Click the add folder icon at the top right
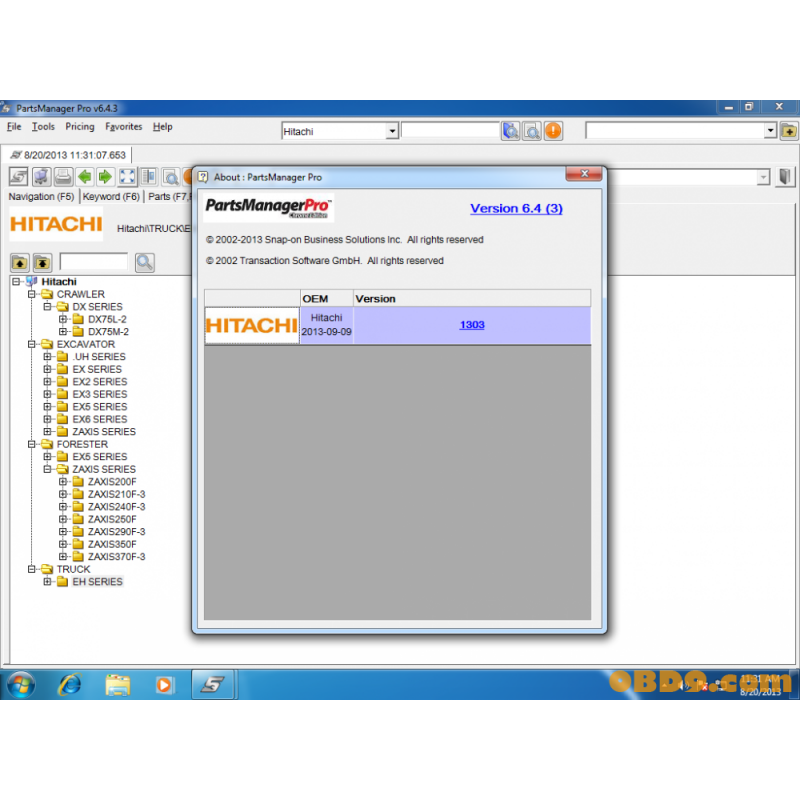Image resolution: width=800 pixels, height=800 pixels. tap(789, 131)
